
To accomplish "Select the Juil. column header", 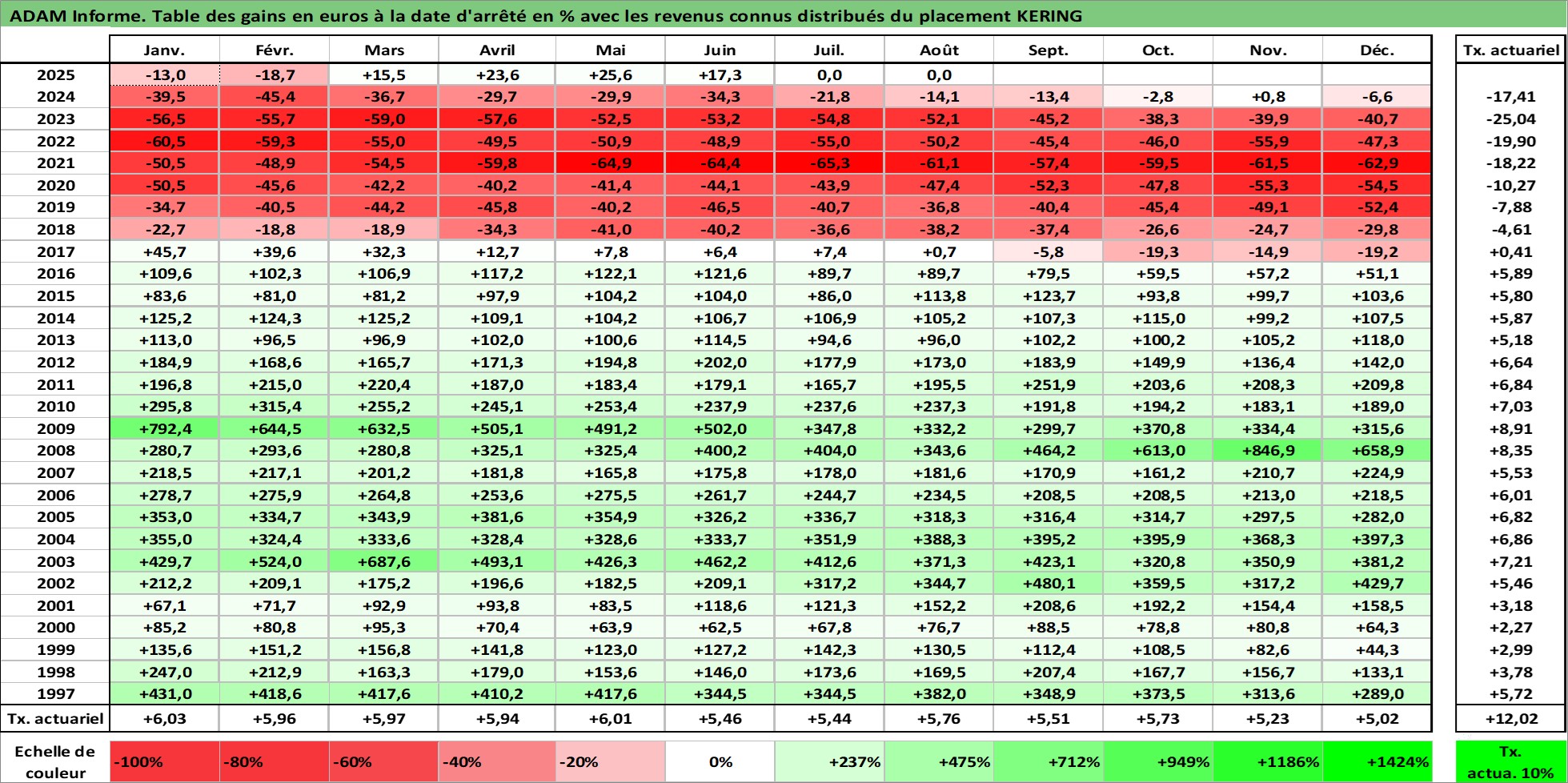I will (x=829, y=50).
